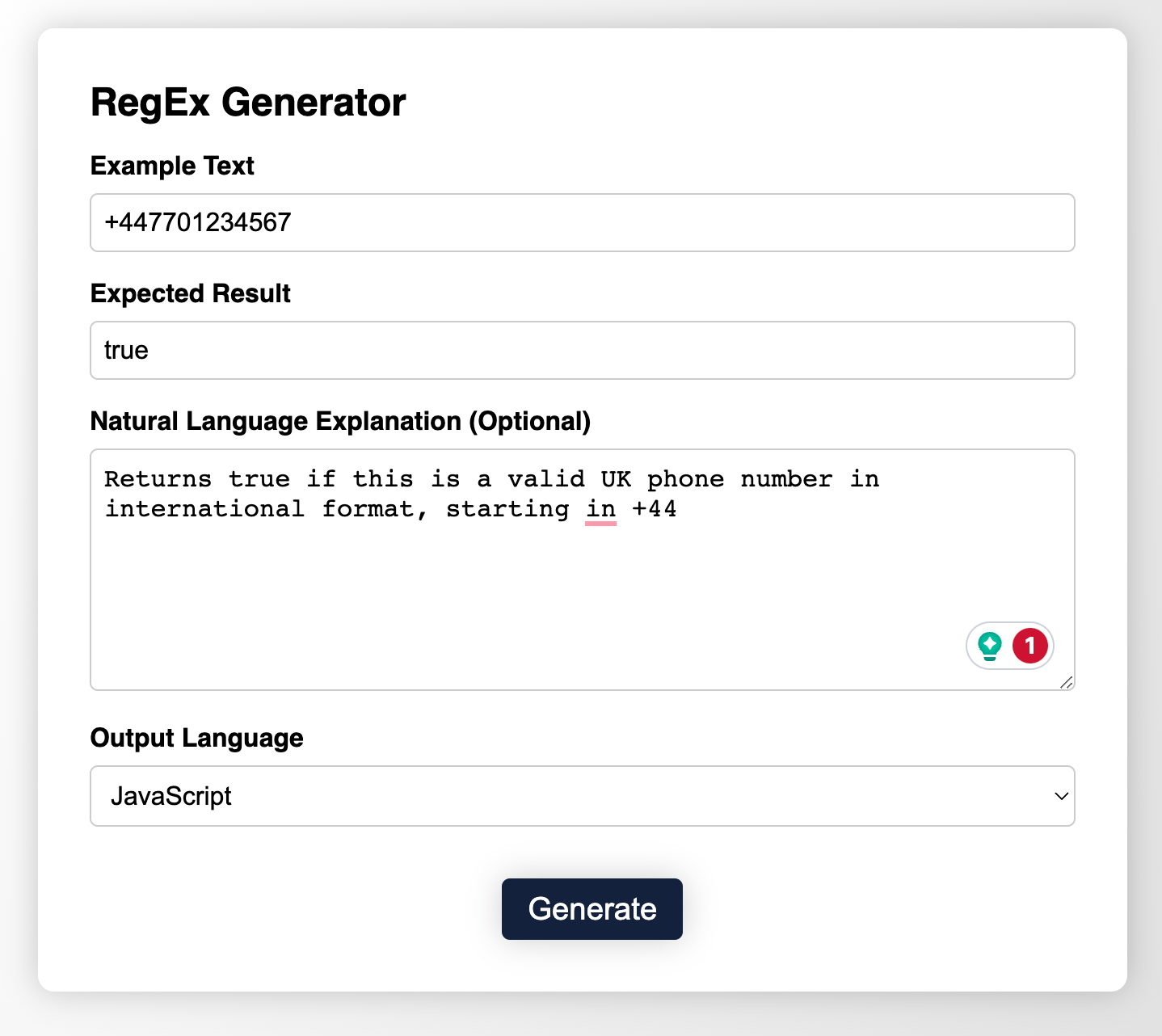The image size is (1162, 1036).
Task: Click the Expected Result label
Action: (x=190, y=293)
